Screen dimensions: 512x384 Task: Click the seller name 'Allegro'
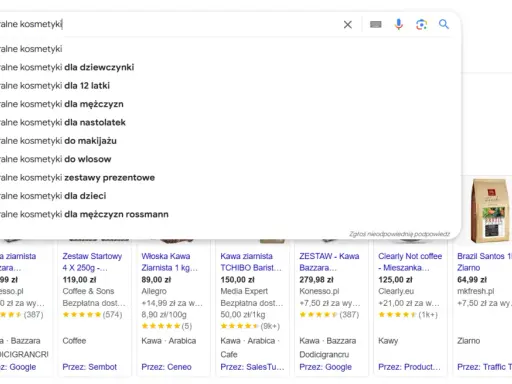click(x=154, y=291)
